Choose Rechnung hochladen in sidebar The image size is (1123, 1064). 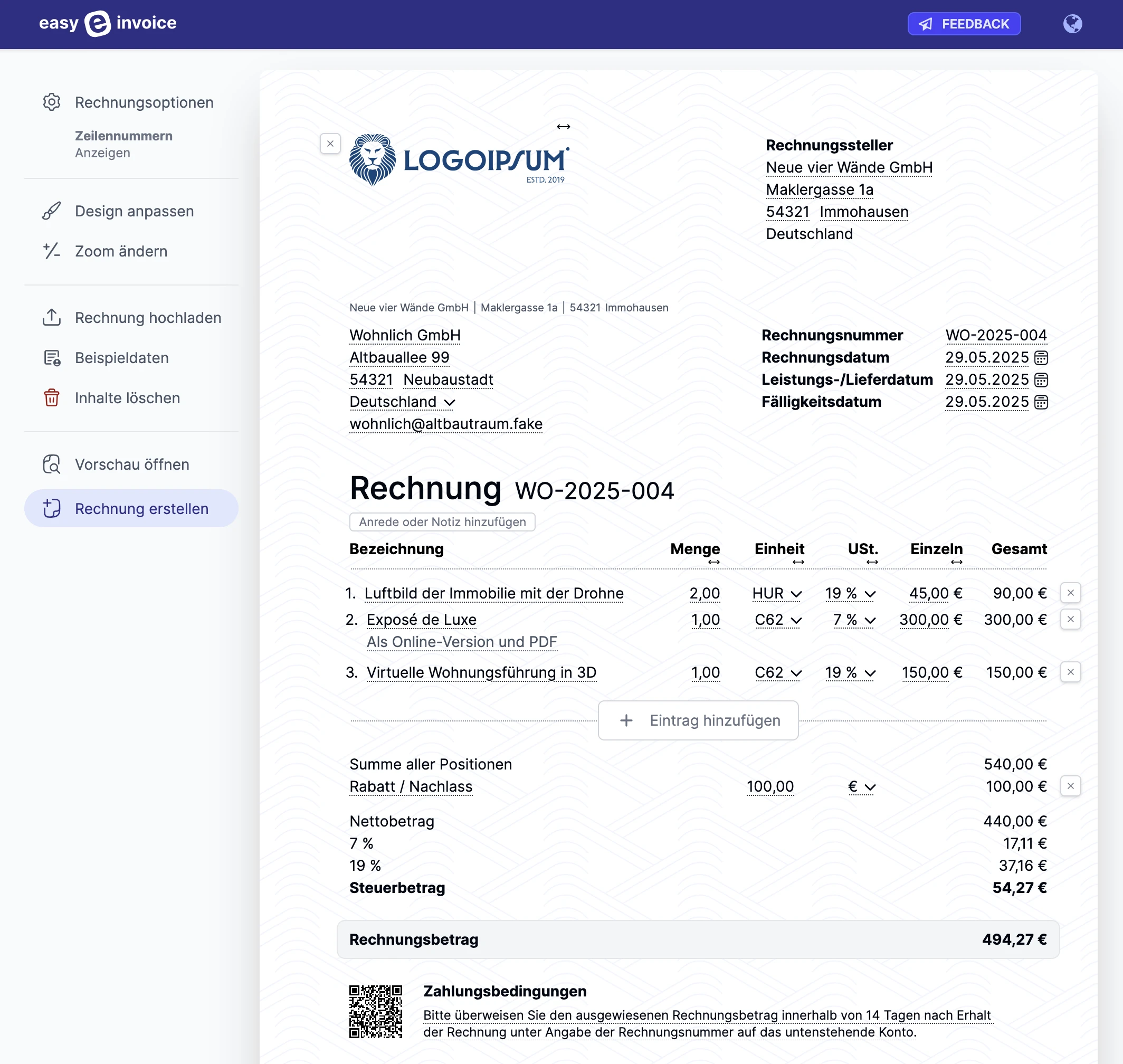[x=131, y=318]
